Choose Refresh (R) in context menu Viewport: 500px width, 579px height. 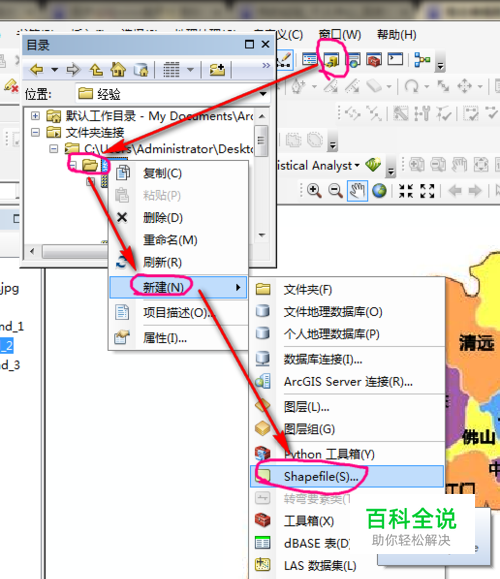[x=178, y=262]
